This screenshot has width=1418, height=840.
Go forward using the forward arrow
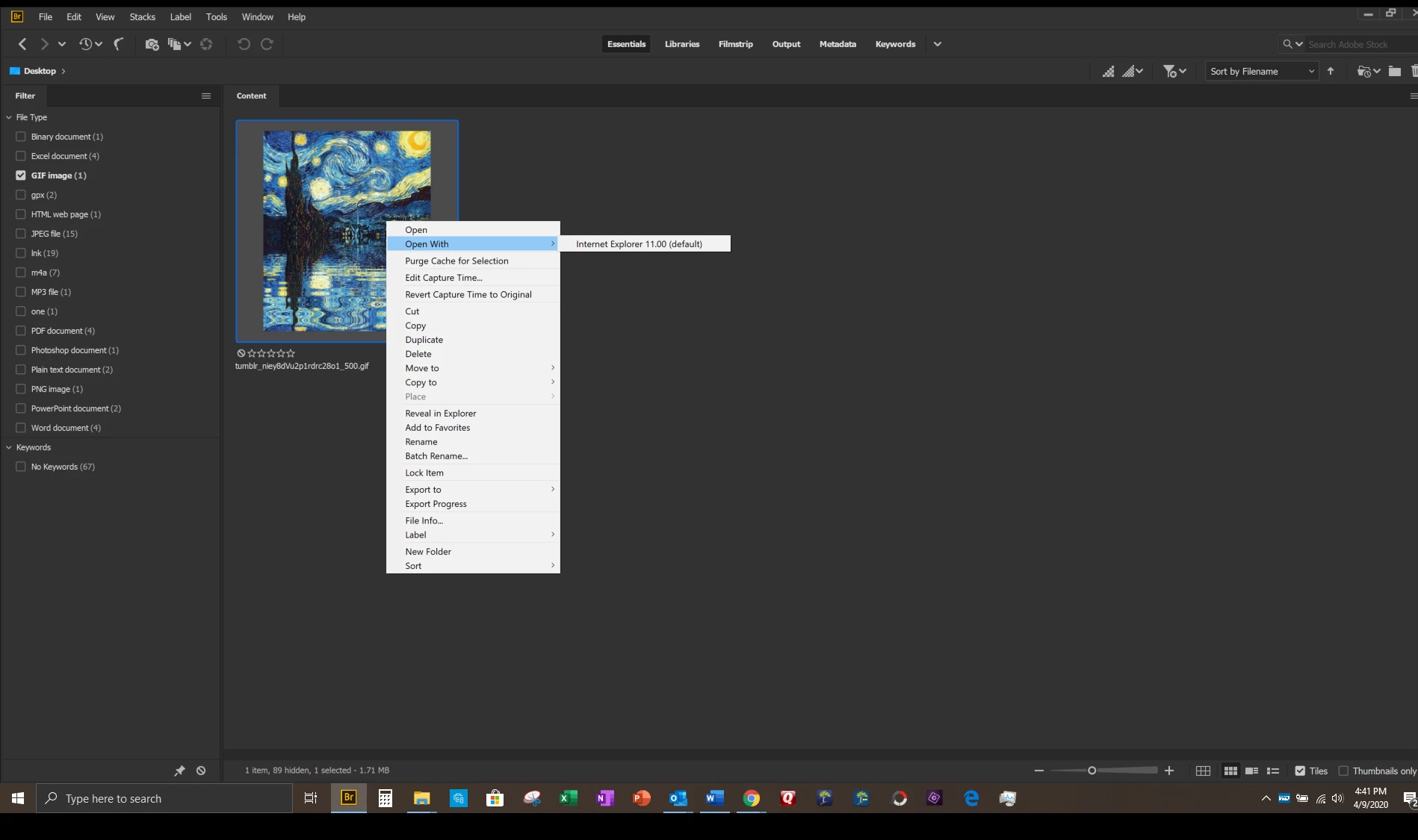coord(44,44)
